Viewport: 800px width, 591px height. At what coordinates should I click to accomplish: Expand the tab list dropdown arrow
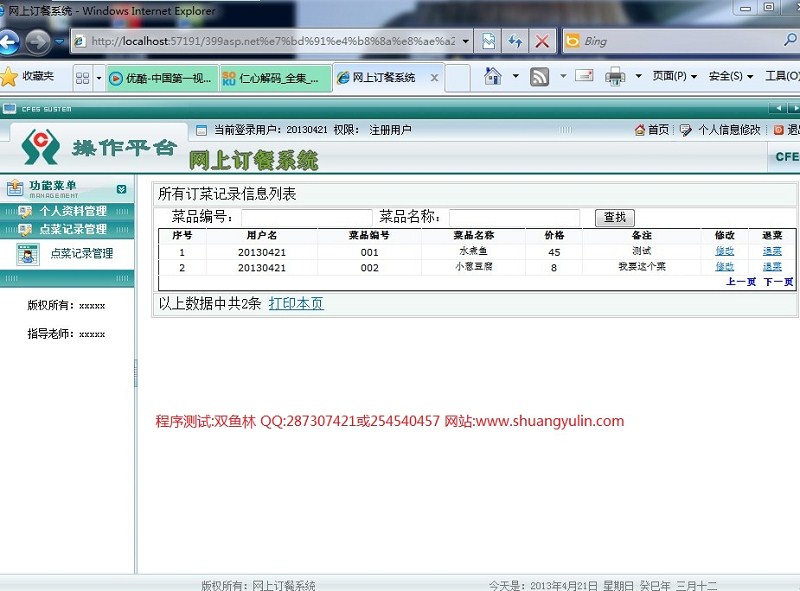tap(99, 78)
